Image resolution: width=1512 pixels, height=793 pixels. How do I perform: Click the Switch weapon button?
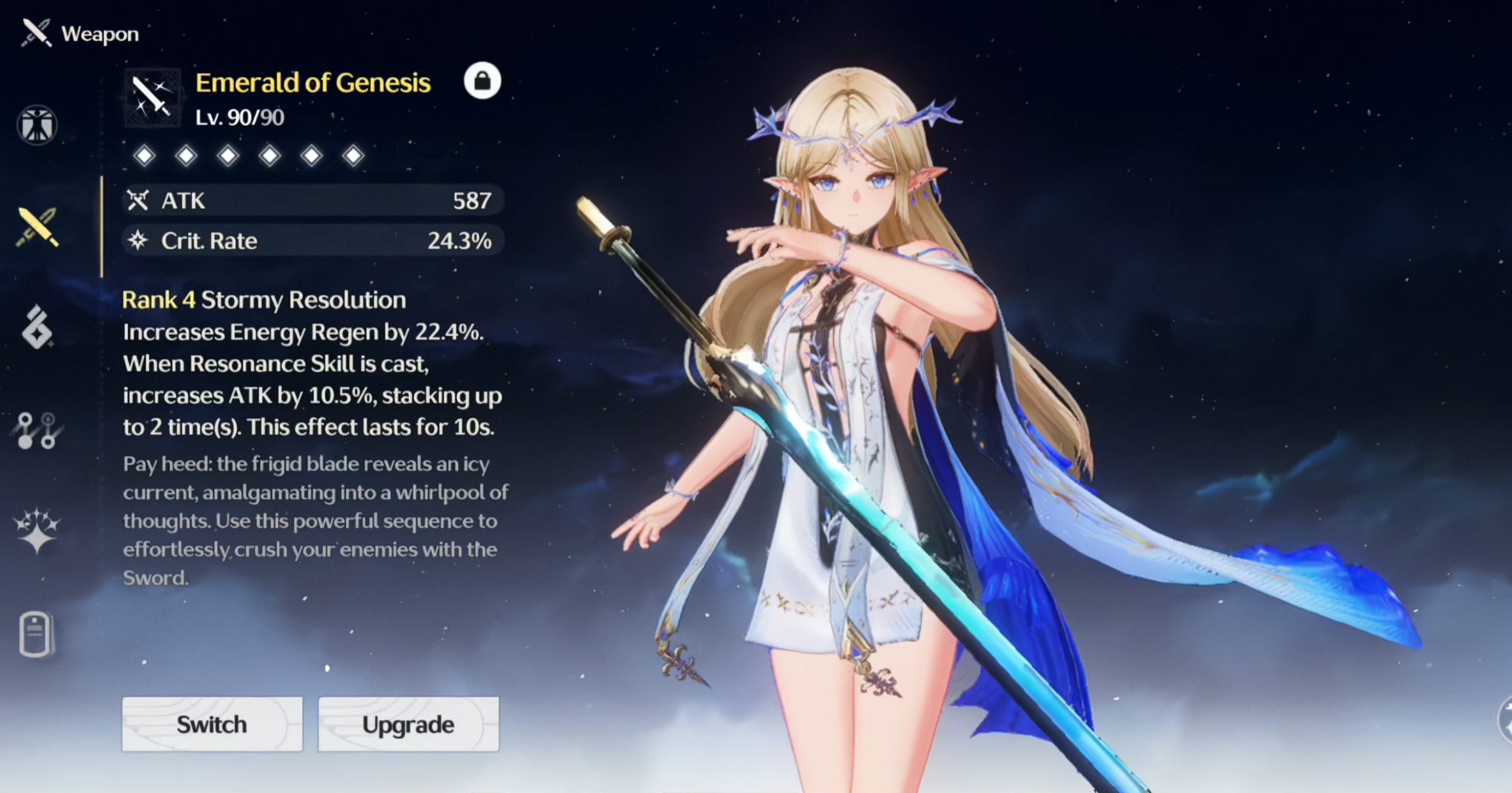coord(212,724)
